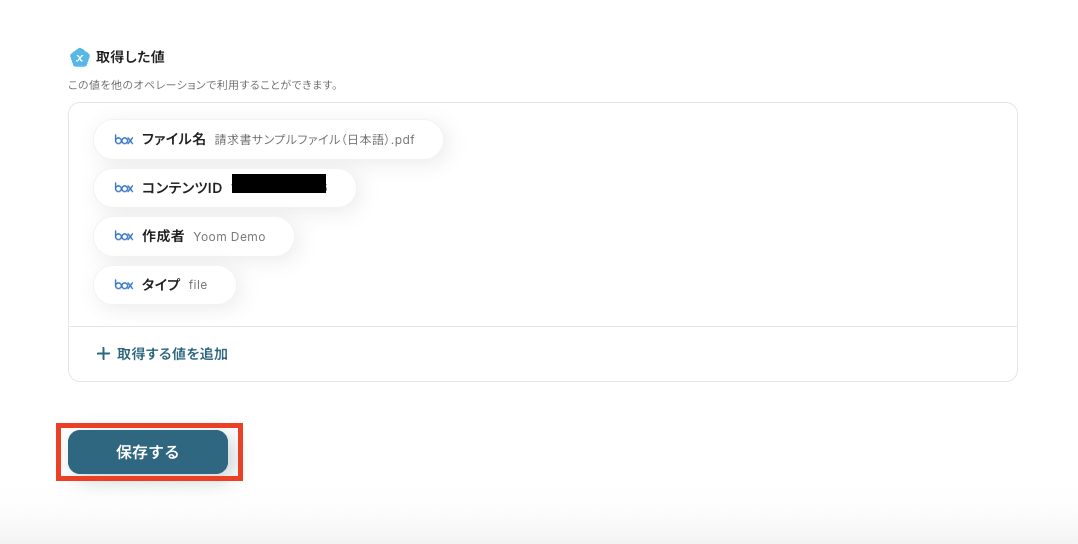Click the description text under 取得した値
The width and height of the screenshot is (1078, 544).
click(202, 85)
